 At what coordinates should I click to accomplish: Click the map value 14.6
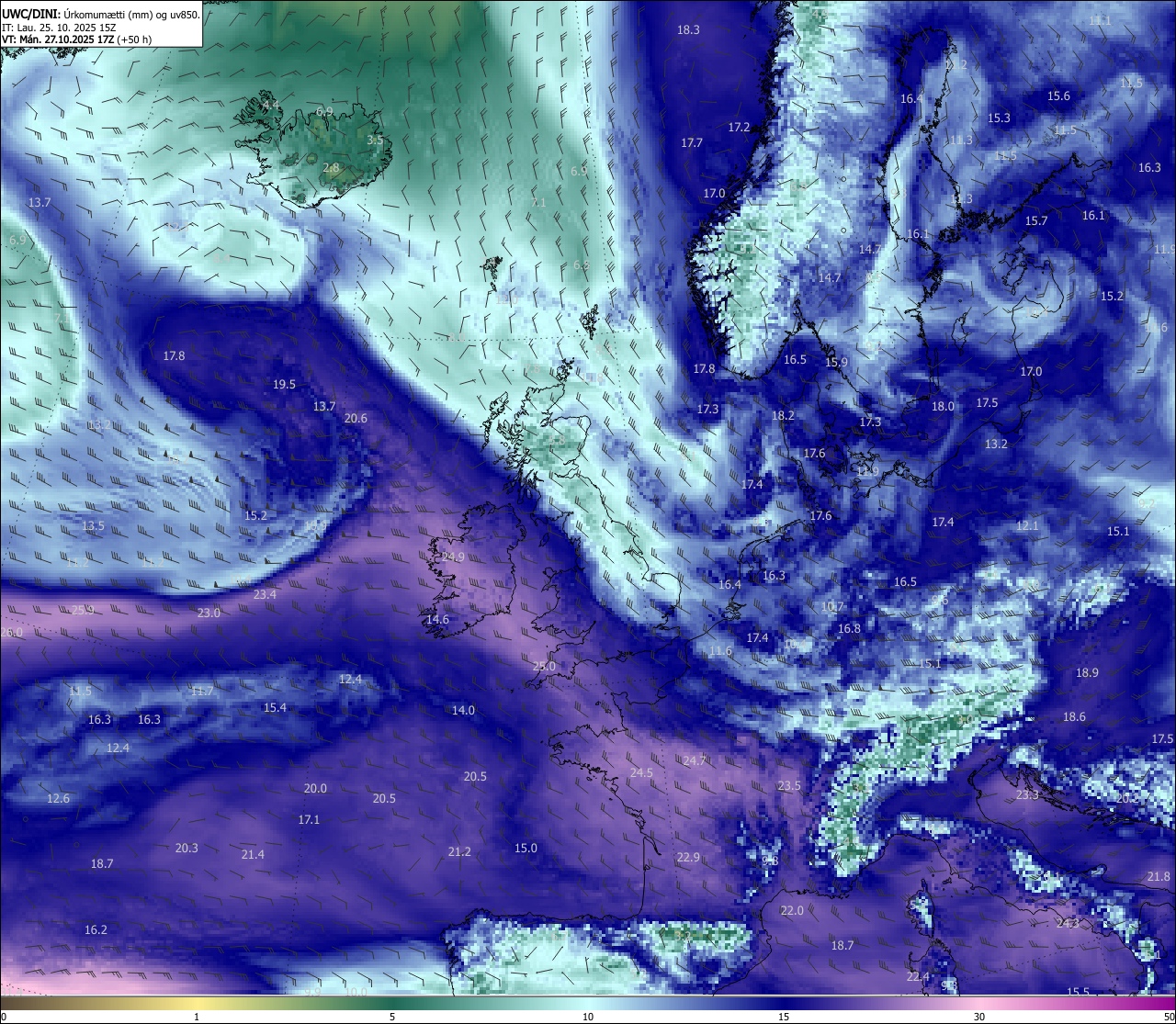[437, 620]
